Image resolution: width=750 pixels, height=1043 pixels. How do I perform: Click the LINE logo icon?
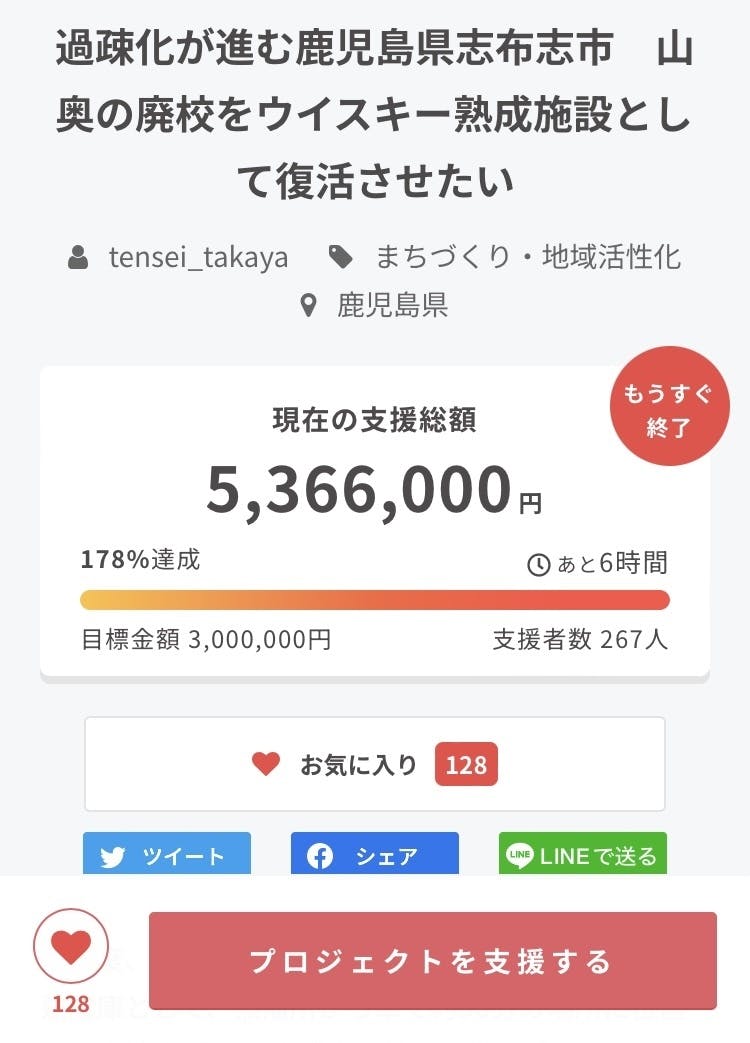point(520,857)
